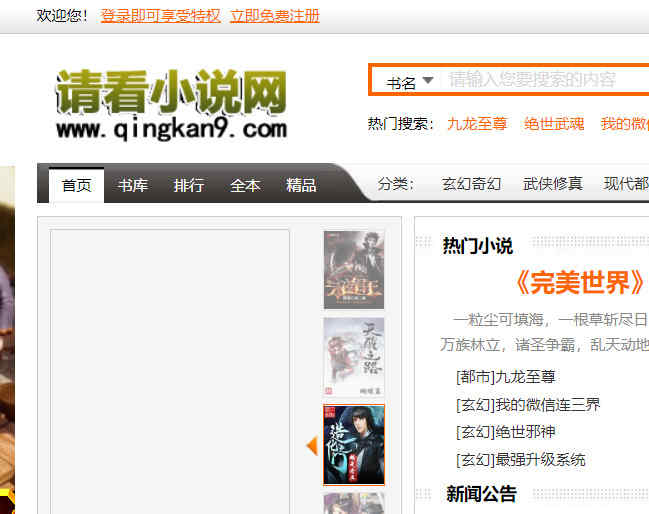Open [玄幻]最强升级系统 in the hot novels list
649x514 pixels.
[520, 460]
